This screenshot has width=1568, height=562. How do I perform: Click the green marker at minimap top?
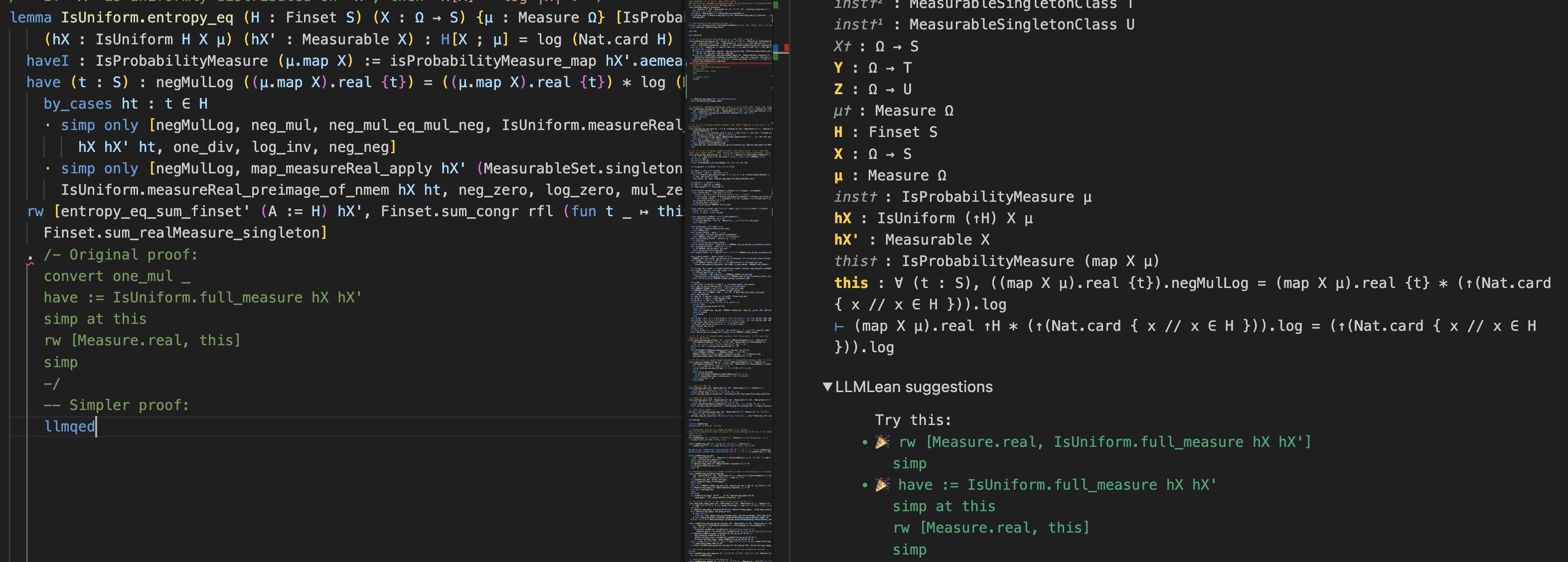tap(775, 5)
